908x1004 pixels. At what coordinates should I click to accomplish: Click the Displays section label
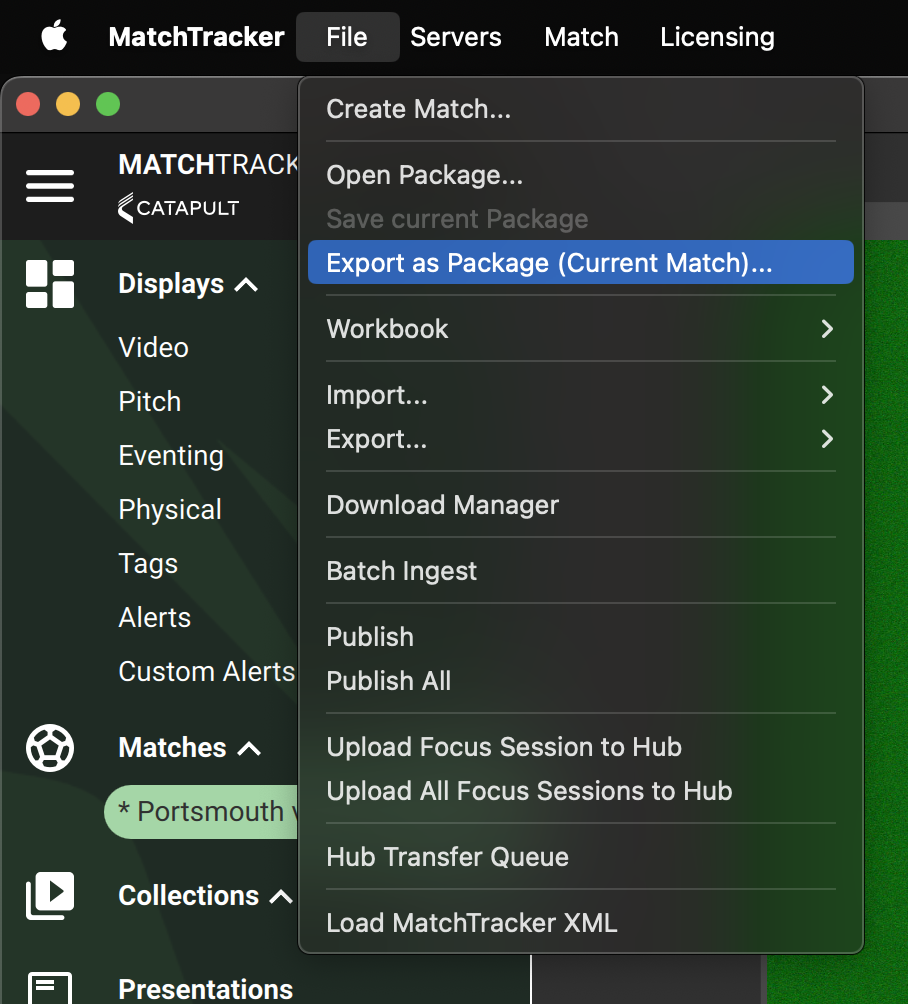coord(171,284)
